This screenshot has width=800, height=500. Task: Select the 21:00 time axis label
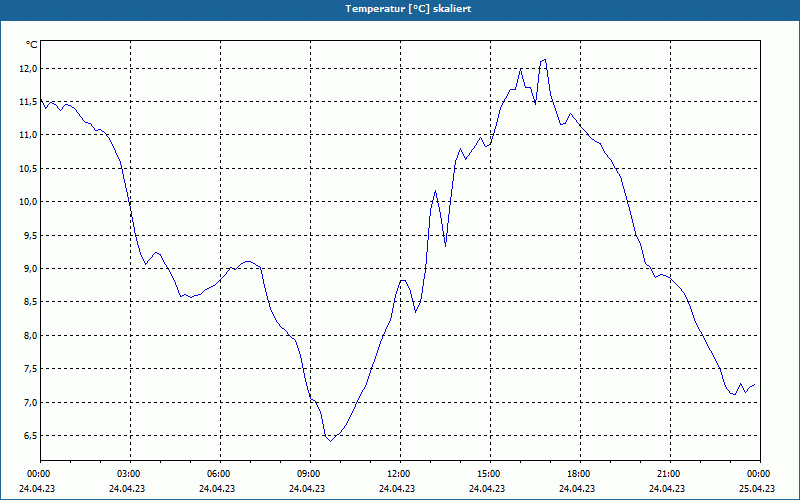[670, 474]
